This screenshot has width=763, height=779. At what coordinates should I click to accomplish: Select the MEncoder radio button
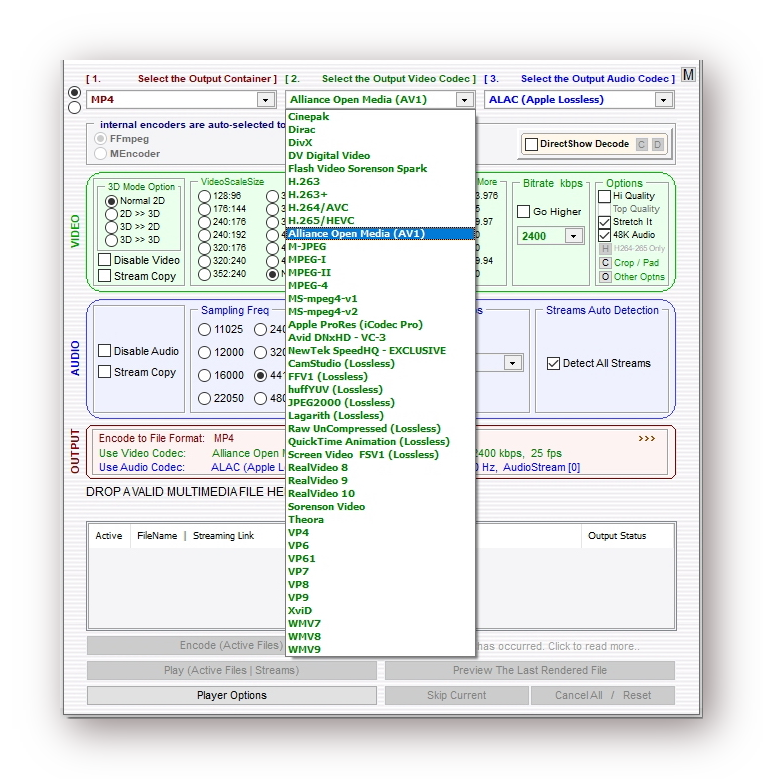100,154
